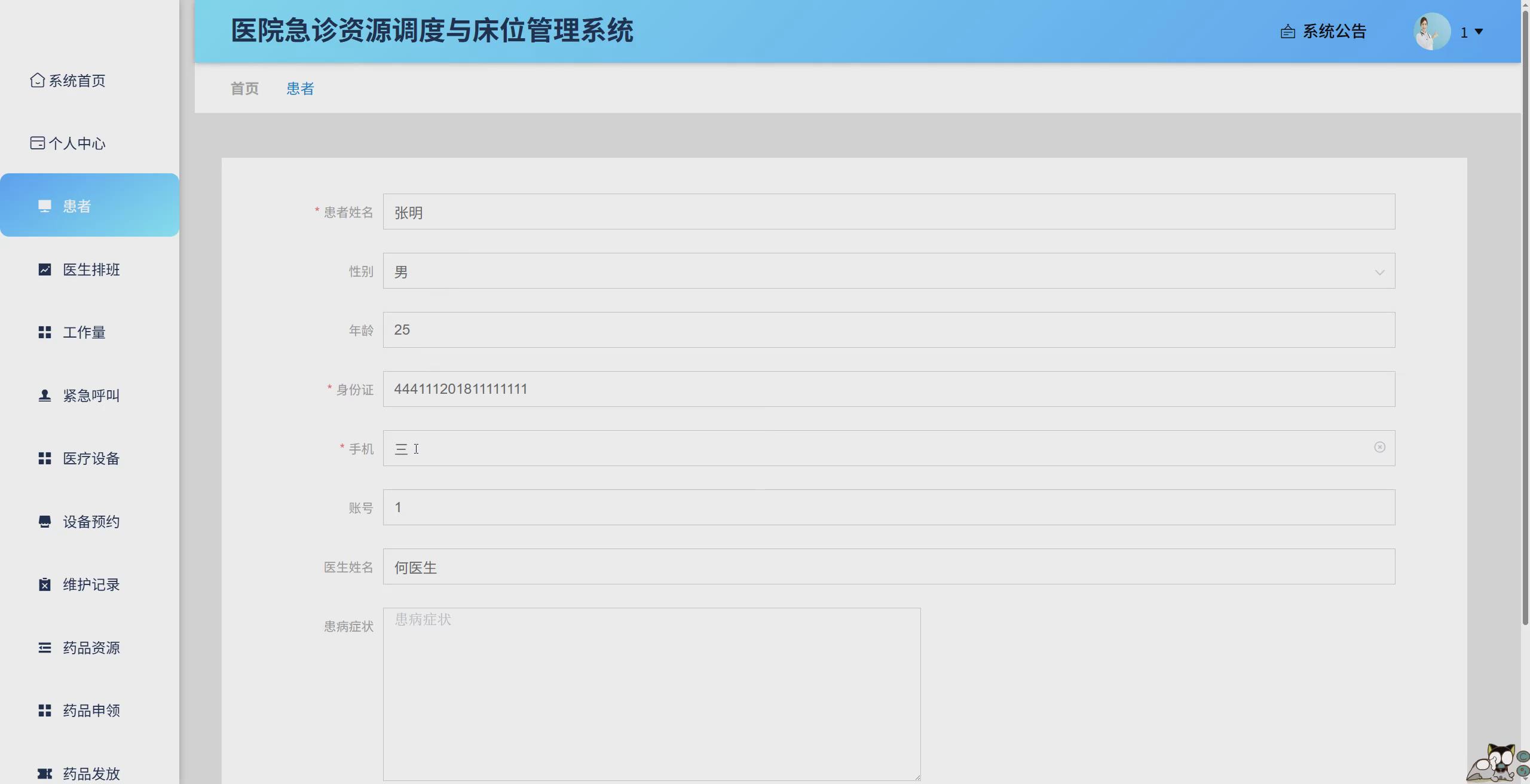Click the monitor icon beside 患者
1530x784 pixels.
(x=45, y=206)
